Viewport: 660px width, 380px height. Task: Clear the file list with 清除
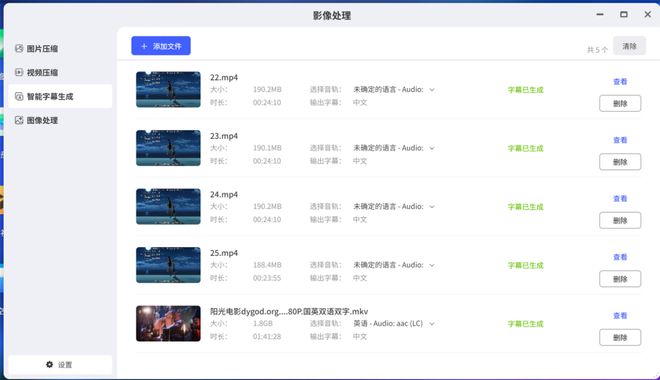point(629,46)
